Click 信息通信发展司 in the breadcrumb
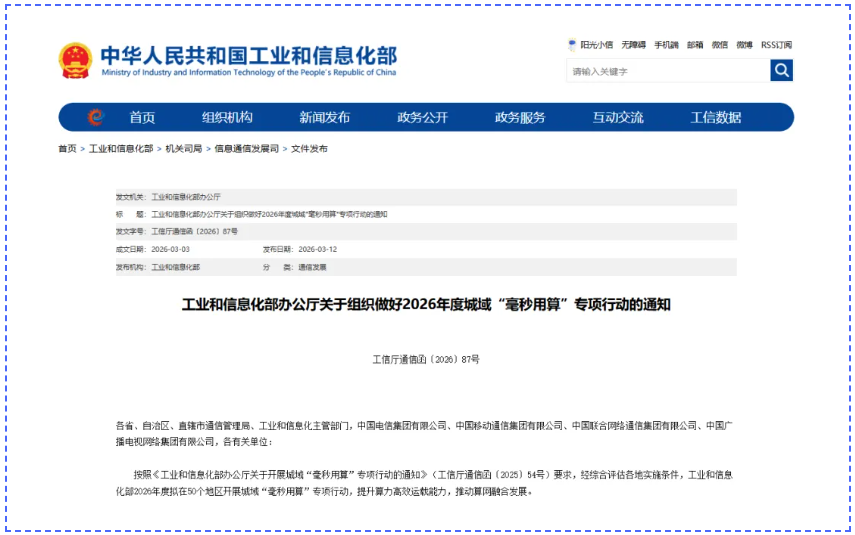This screenshot has height=535, width=855. pyautogui.click(x=246, y=149)
